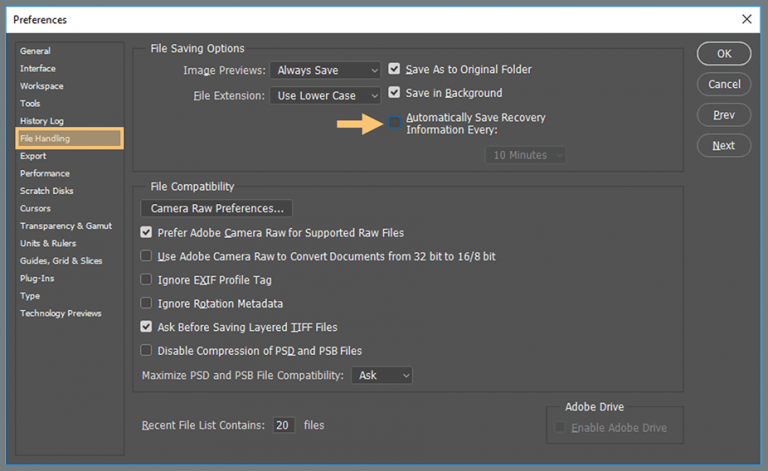The height and width of the screenshot is (471, 768).
Task: Close the Preferences dialog window
Action: coord(746,18)
